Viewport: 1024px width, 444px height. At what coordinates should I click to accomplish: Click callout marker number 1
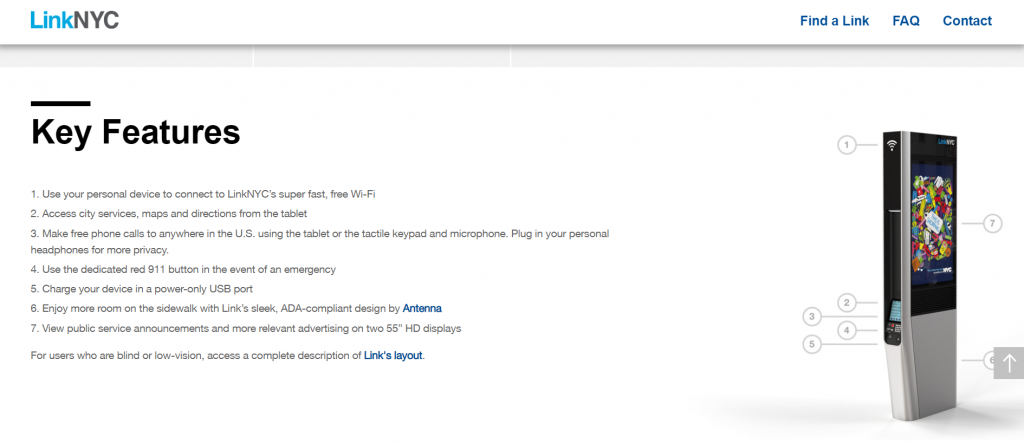pos(846,145)
